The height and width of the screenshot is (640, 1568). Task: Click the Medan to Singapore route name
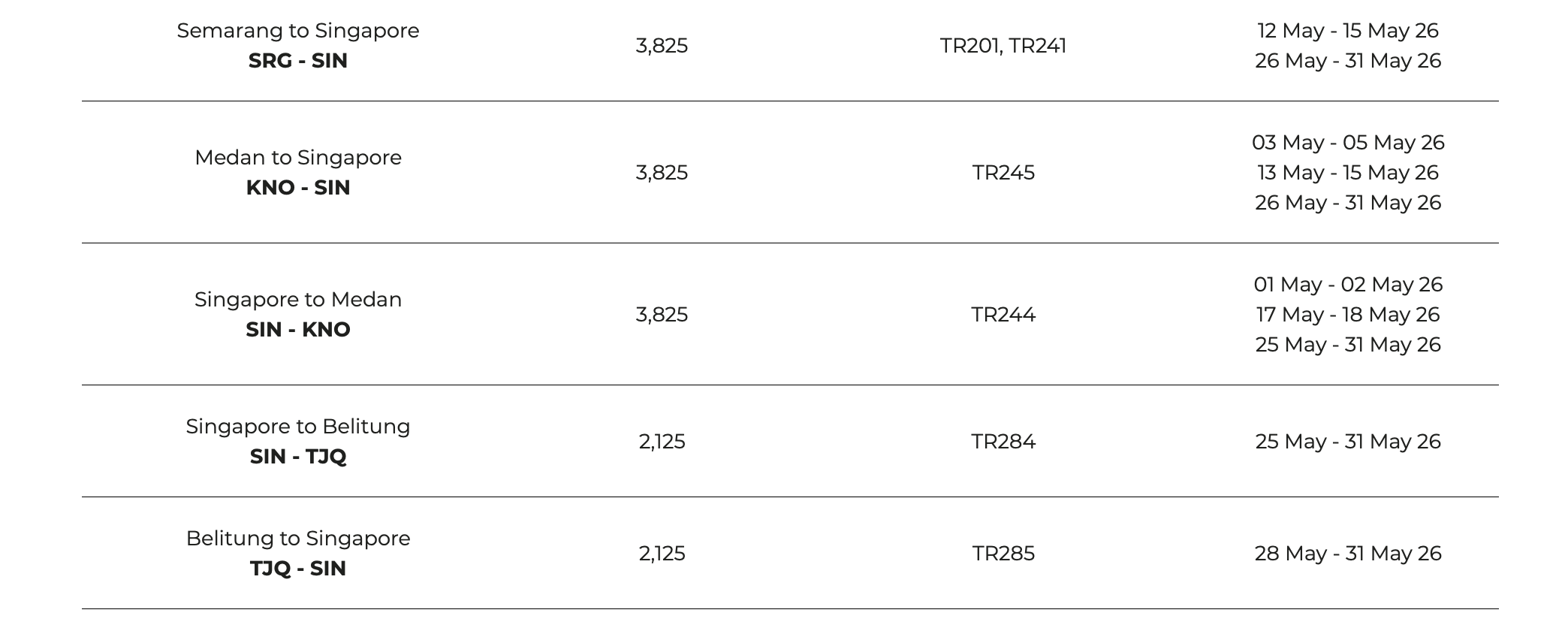298,158
